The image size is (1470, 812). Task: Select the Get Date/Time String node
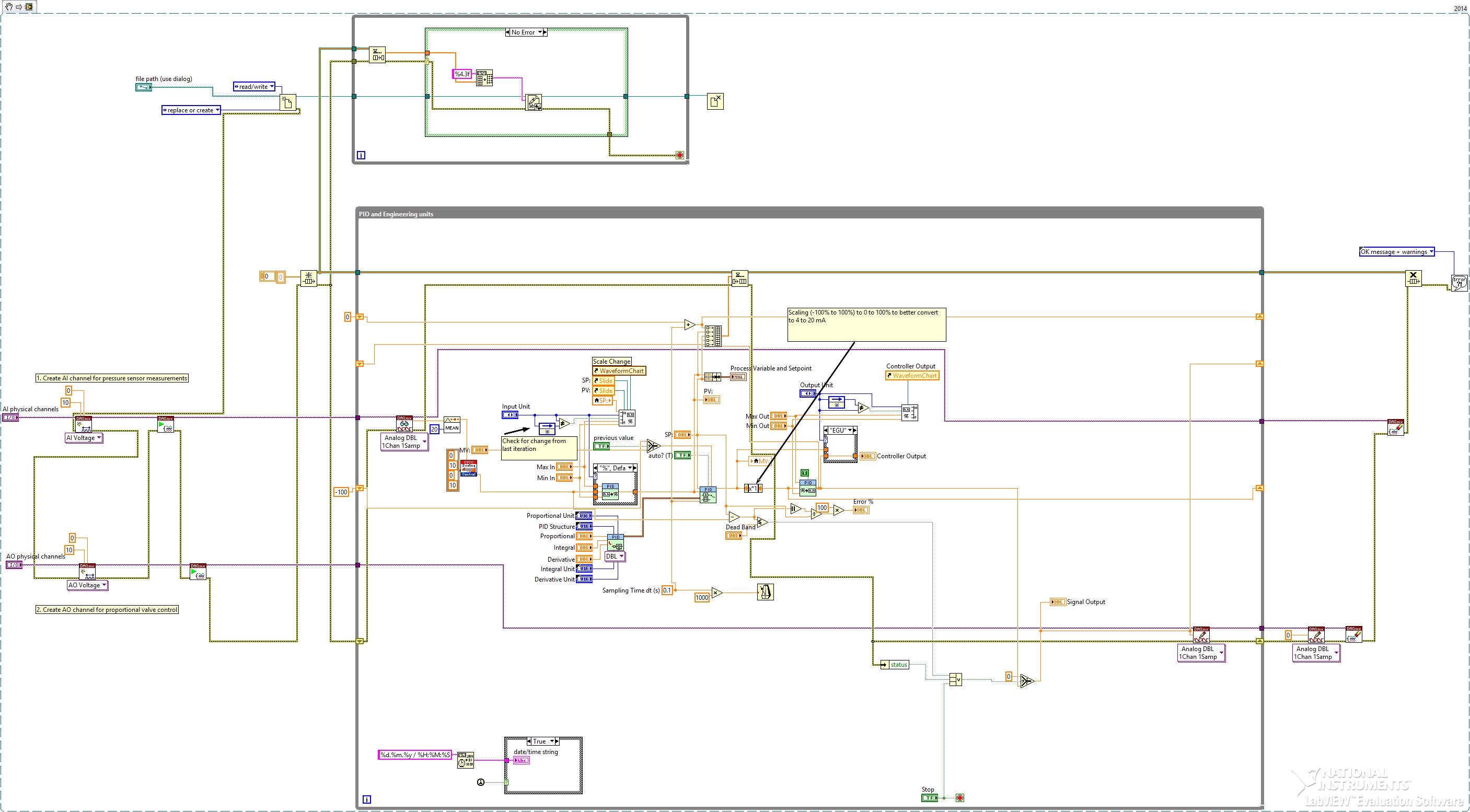point(465,760)
